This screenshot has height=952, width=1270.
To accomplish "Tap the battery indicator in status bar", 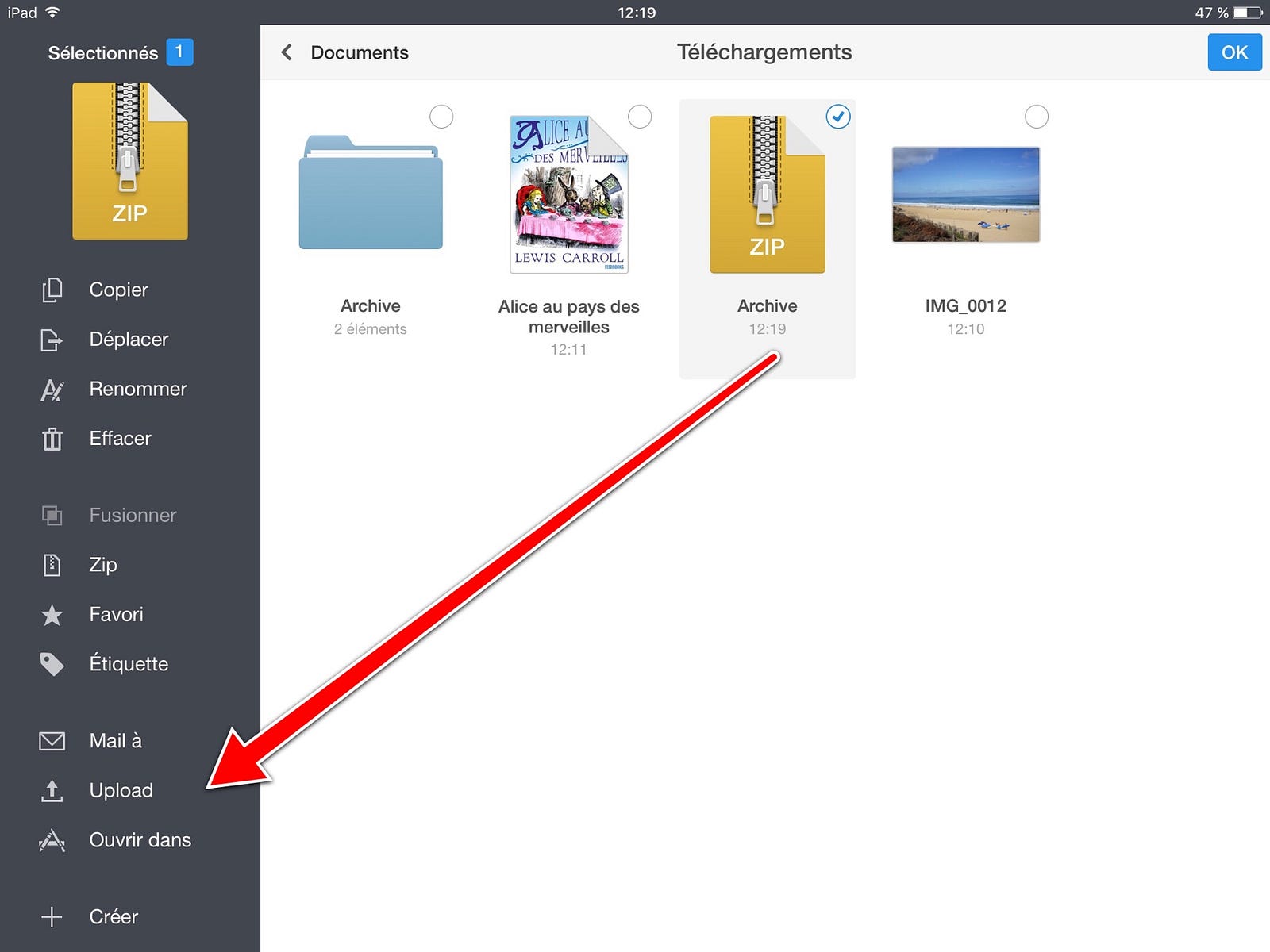I will 1248,13.
